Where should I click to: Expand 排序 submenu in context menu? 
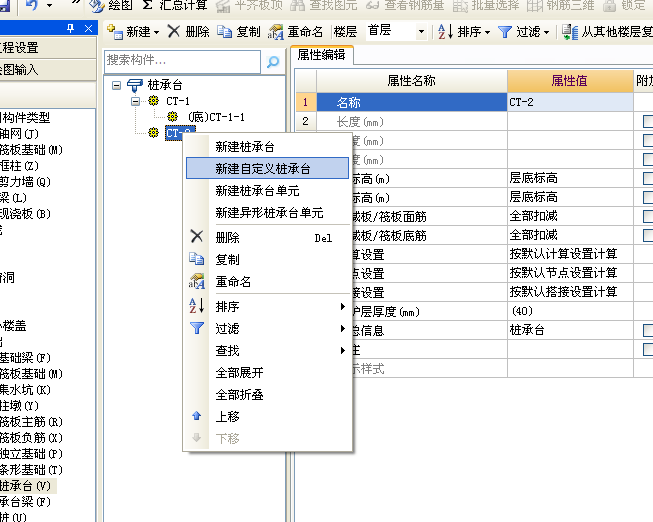point(343,306)
